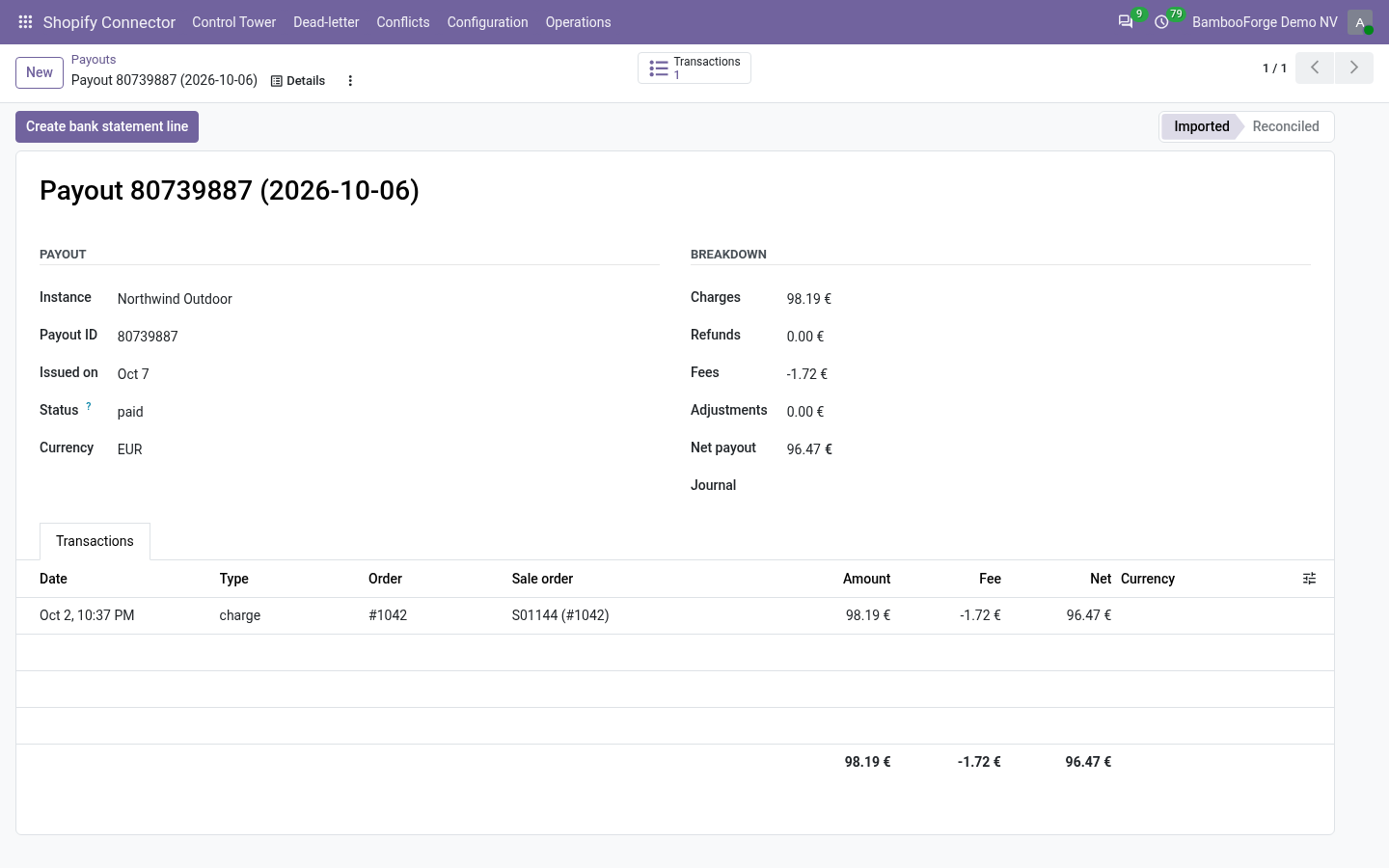The height and width of the screenshot is (868, 1389).
Task: Go to the previous record arrow
Action: tap(1315, 68)
